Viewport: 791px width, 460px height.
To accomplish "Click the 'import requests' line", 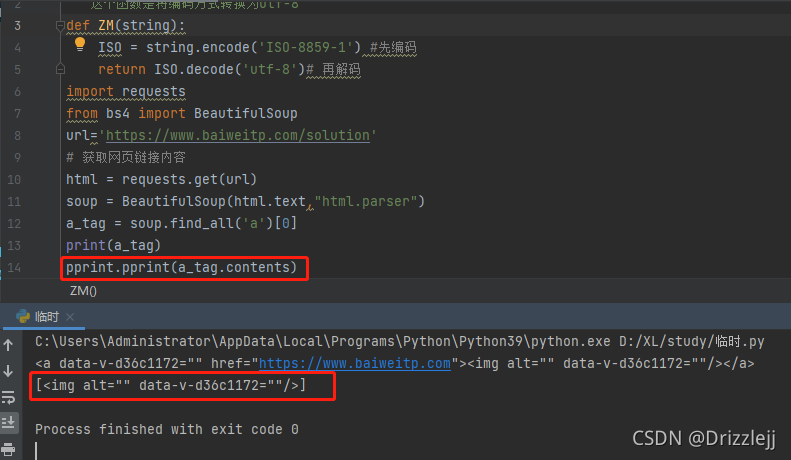I will click(x=126, y=91).
